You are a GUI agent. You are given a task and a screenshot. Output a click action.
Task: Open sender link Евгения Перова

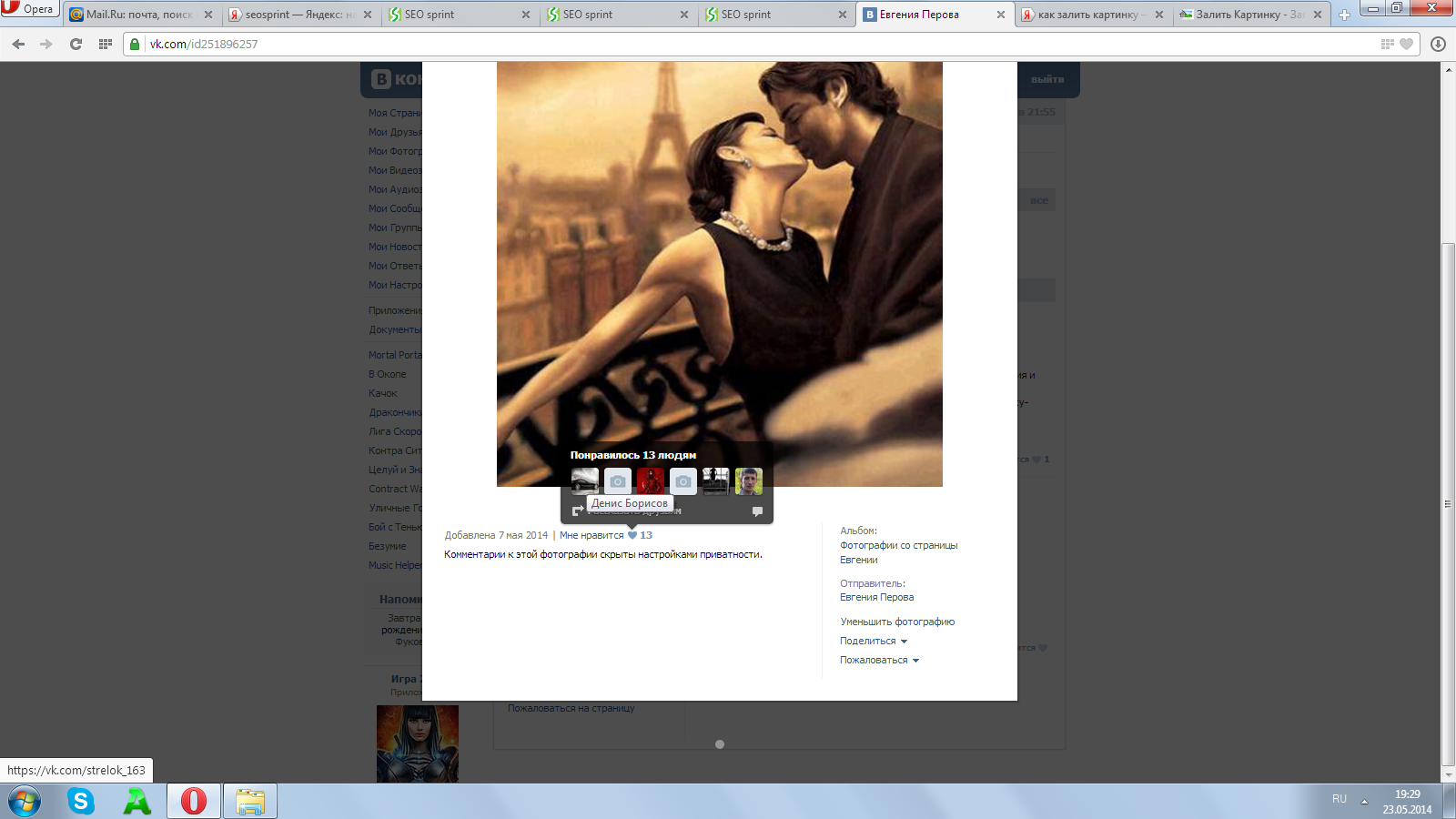(x=876, y=597)
